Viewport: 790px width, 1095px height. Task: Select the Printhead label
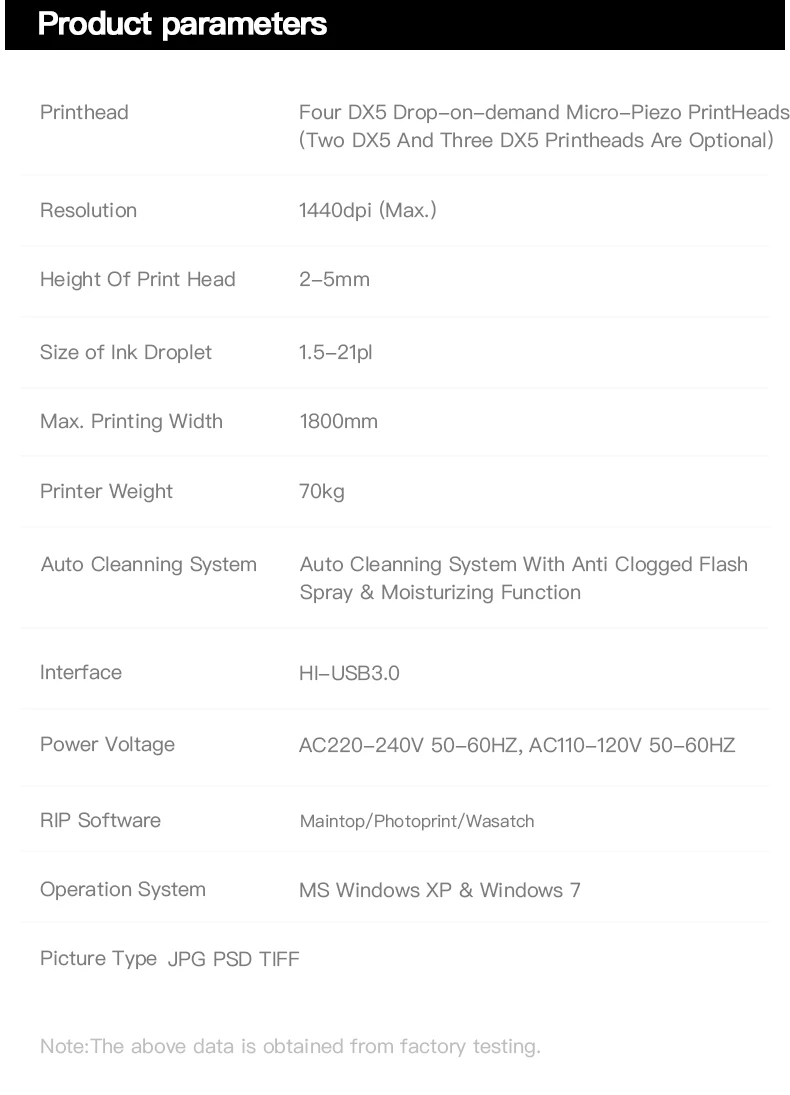[x=84, y=112]
